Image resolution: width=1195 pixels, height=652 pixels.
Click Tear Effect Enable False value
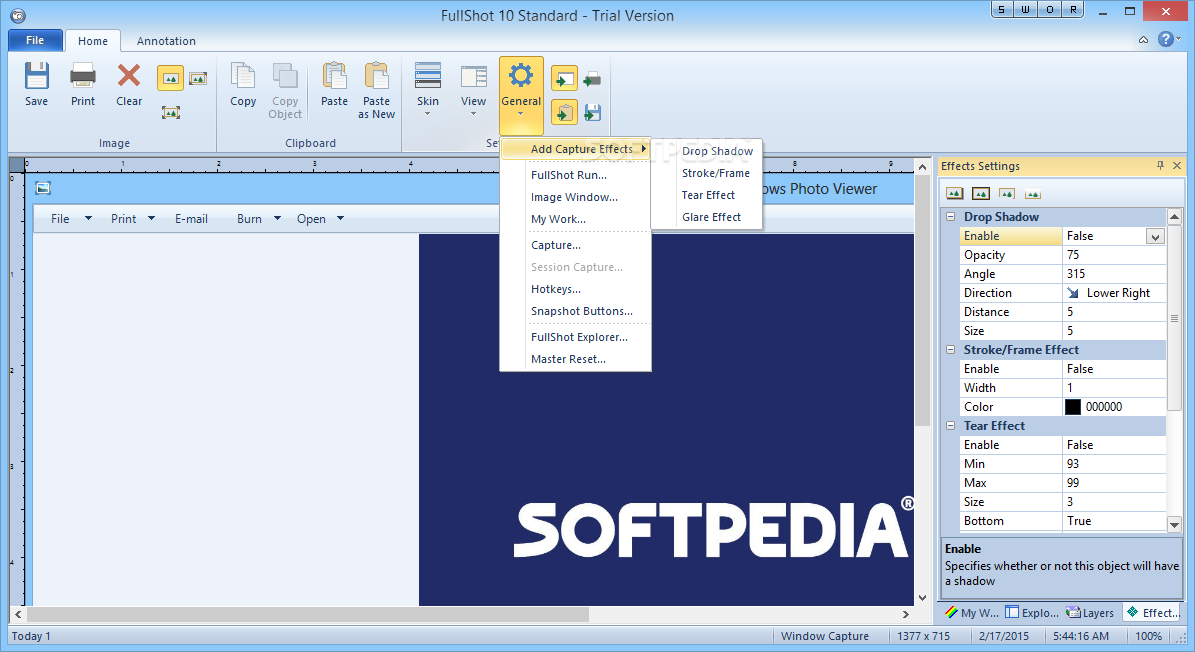(x=1114, y=445)
